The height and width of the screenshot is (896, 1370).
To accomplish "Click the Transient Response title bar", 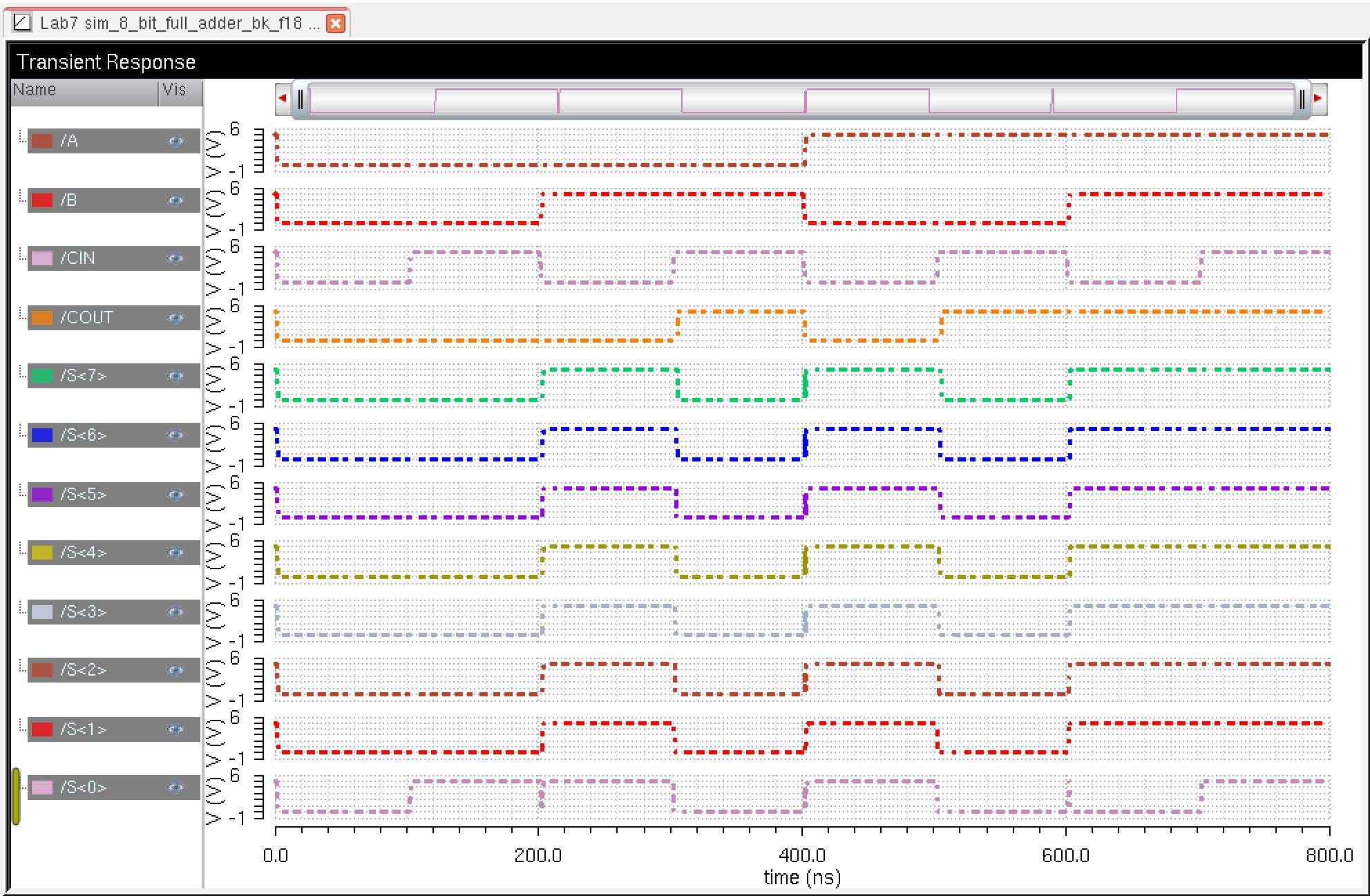I will [686, 62].
